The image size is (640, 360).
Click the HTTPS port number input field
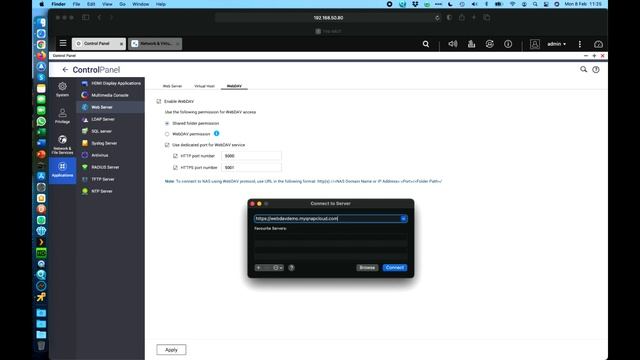pyautogui.click(x=251, y=167)
